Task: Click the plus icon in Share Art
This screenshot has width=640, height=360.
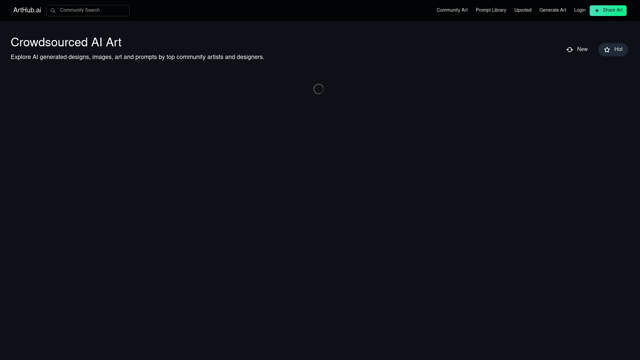Action: pyautogui.click(x=597, y=11)
